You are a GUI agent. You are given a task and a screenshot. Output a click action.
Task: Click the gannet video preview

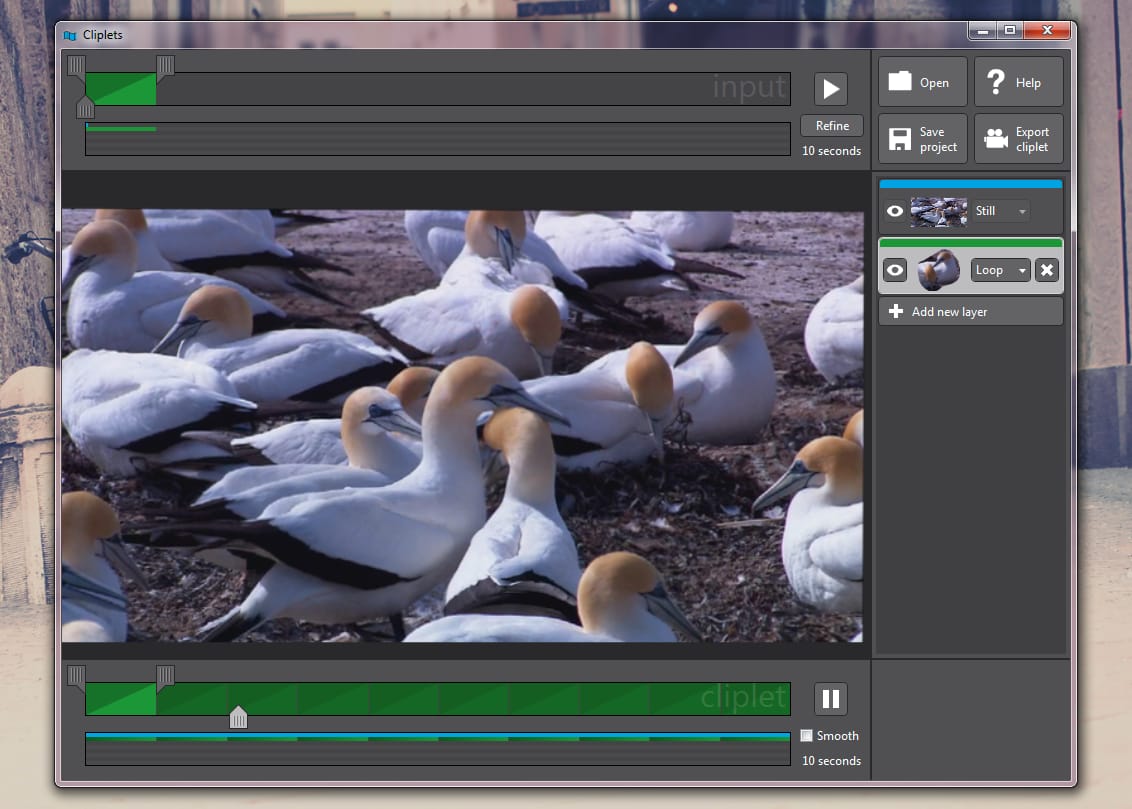(462, 426)
